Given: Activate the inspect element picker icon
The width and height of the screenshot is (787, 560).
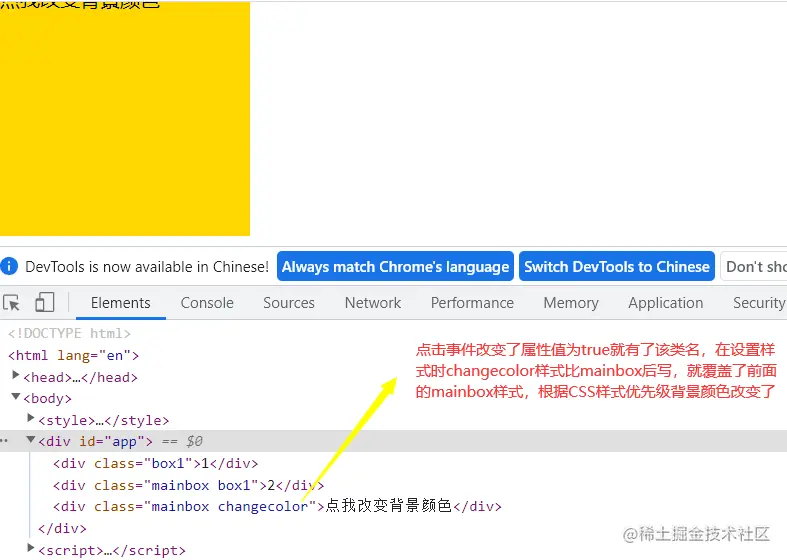Looking at the screenshot, I should [11, 303].
